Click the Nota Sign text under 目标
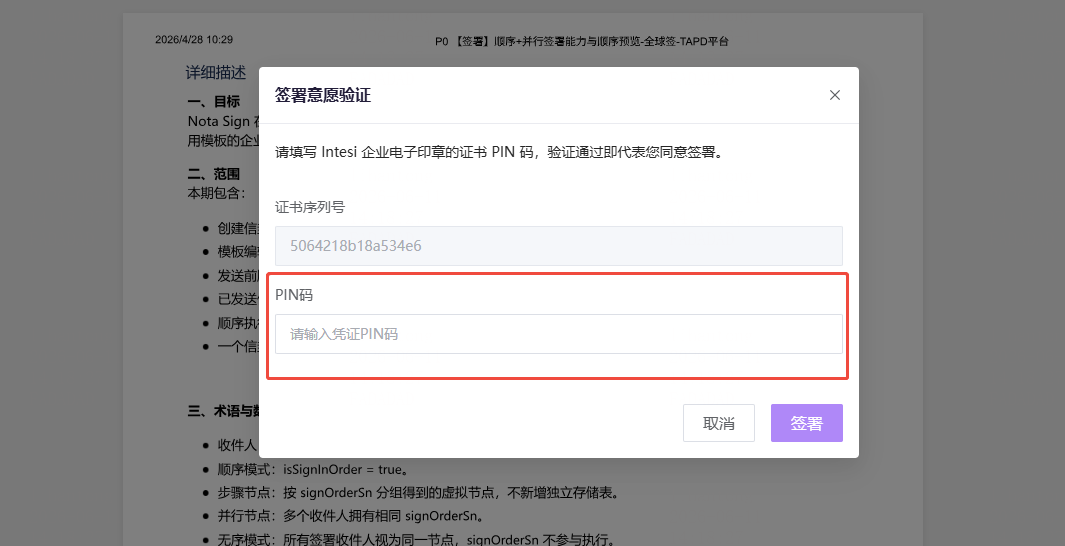Viewport: 1065px width, 546px height. [x=219, y=121]
